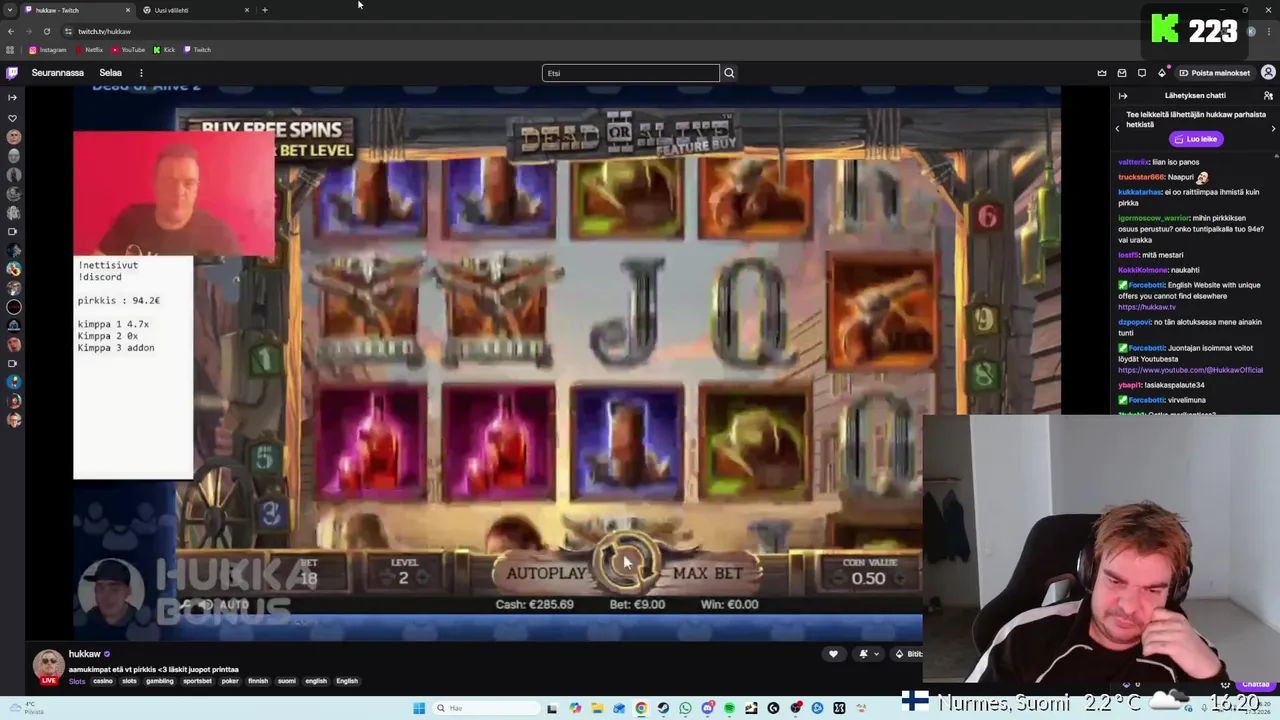
Task: Open the hukkaw.tv link in chat
Action: (x=1147, y=307)
